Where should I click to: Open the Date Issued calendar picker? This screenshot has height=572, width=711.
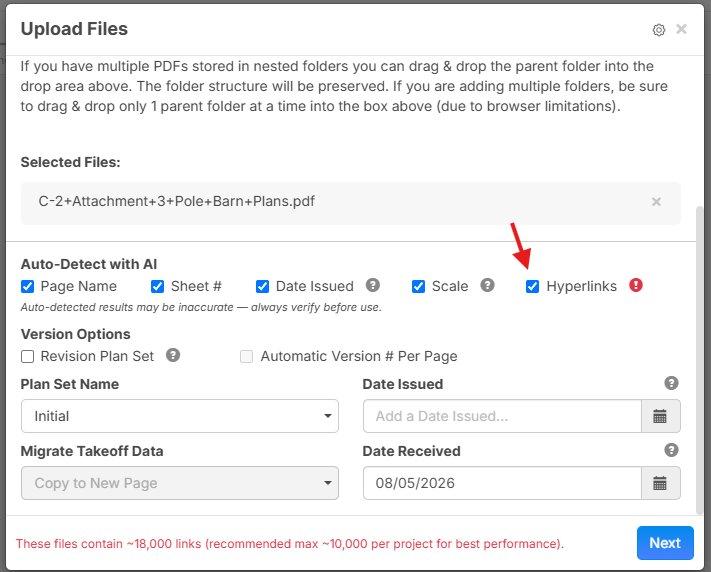click(x=660, y=416)
